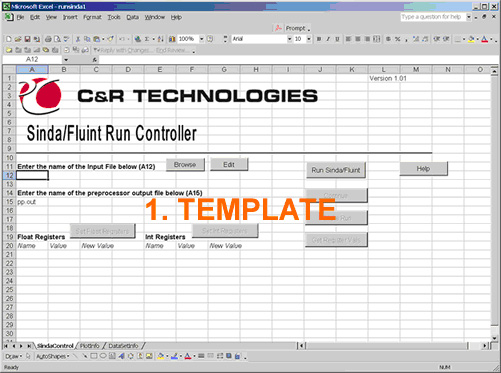Toggle Italic formatting
The width and height of the screenshot is (501, 373).
328,39
